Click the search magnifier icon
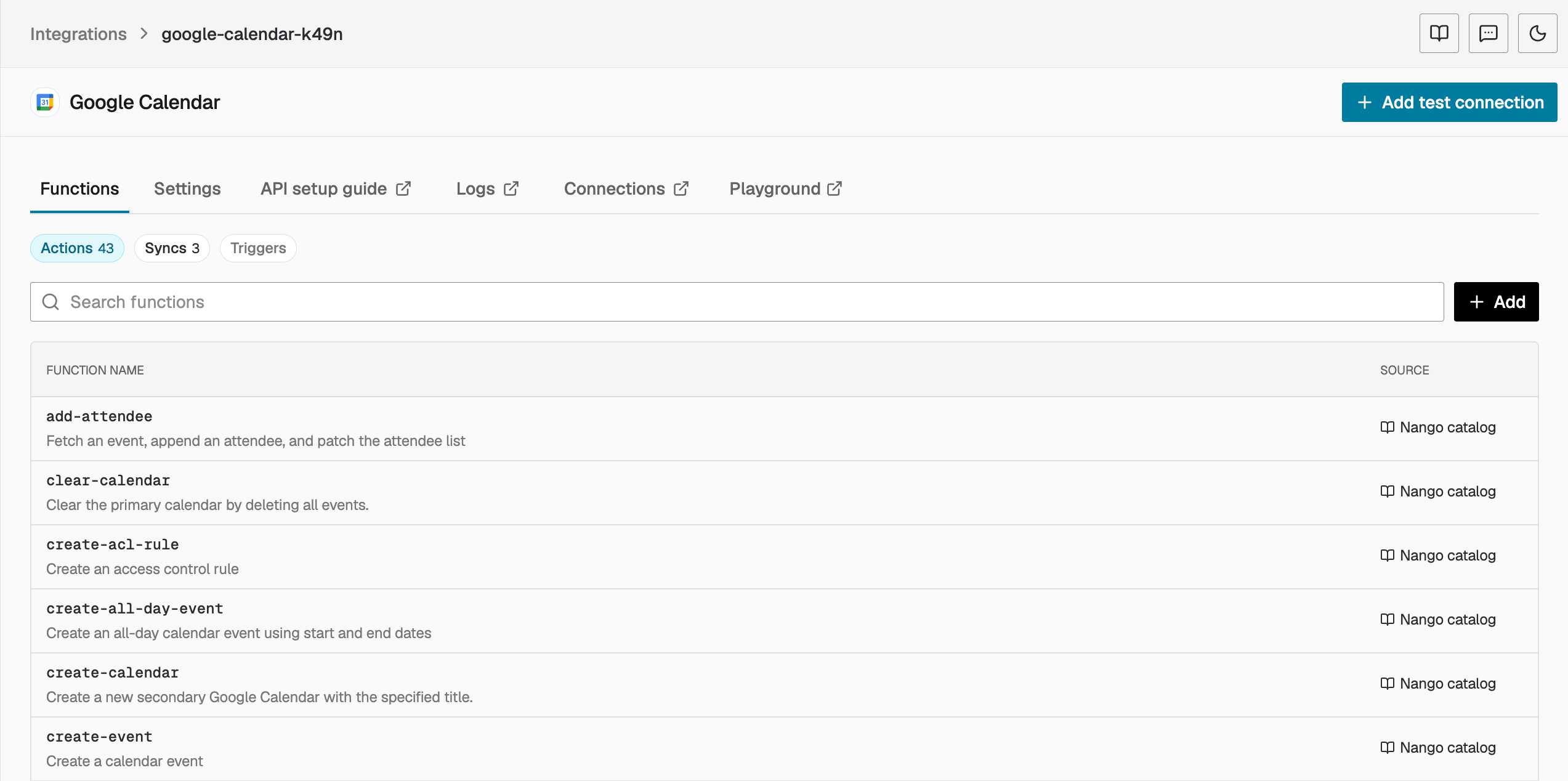 click(51, 302)
